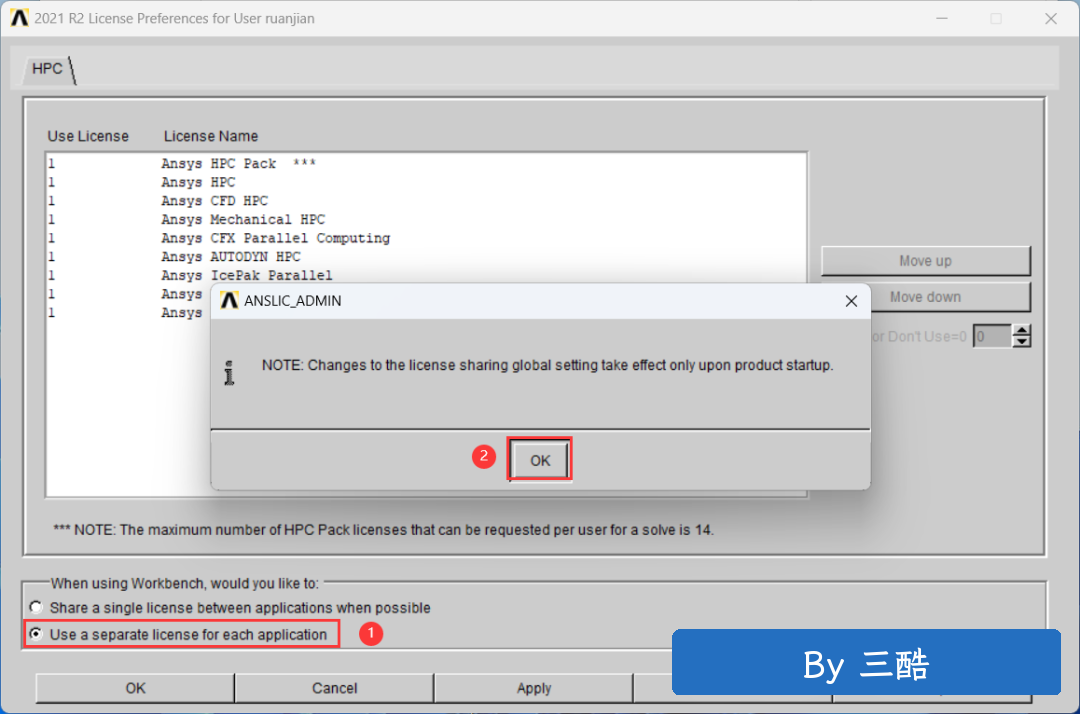Click the Ansys logo in License Preferences title bar
This screenshot has height=714, width=1080.
pyautogui.click(x=19, y=18)
